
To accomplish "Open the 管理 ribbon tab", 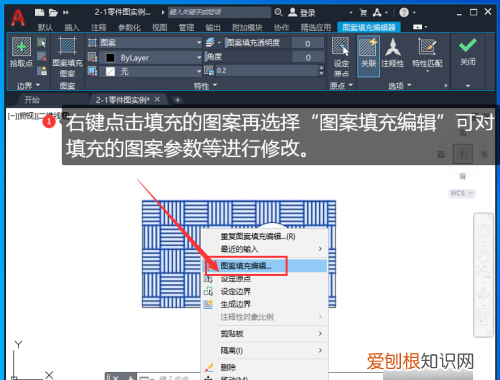I will tap(186, 27).
